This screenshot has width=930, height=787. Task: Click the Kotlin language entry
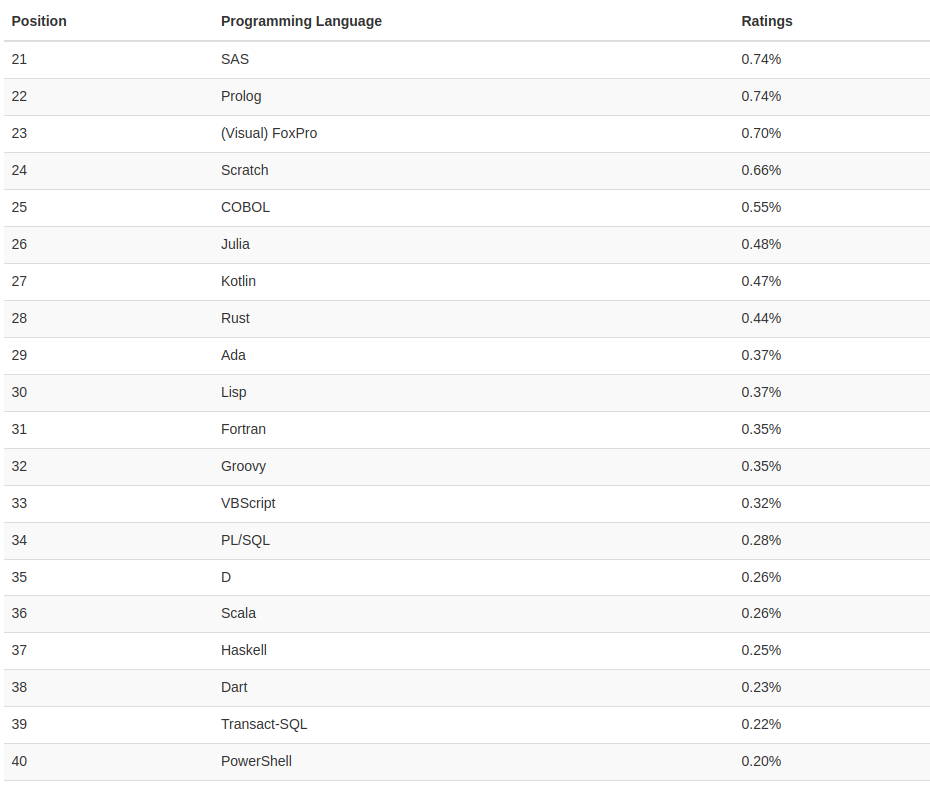pyautogui.click(x=238, y=281)
